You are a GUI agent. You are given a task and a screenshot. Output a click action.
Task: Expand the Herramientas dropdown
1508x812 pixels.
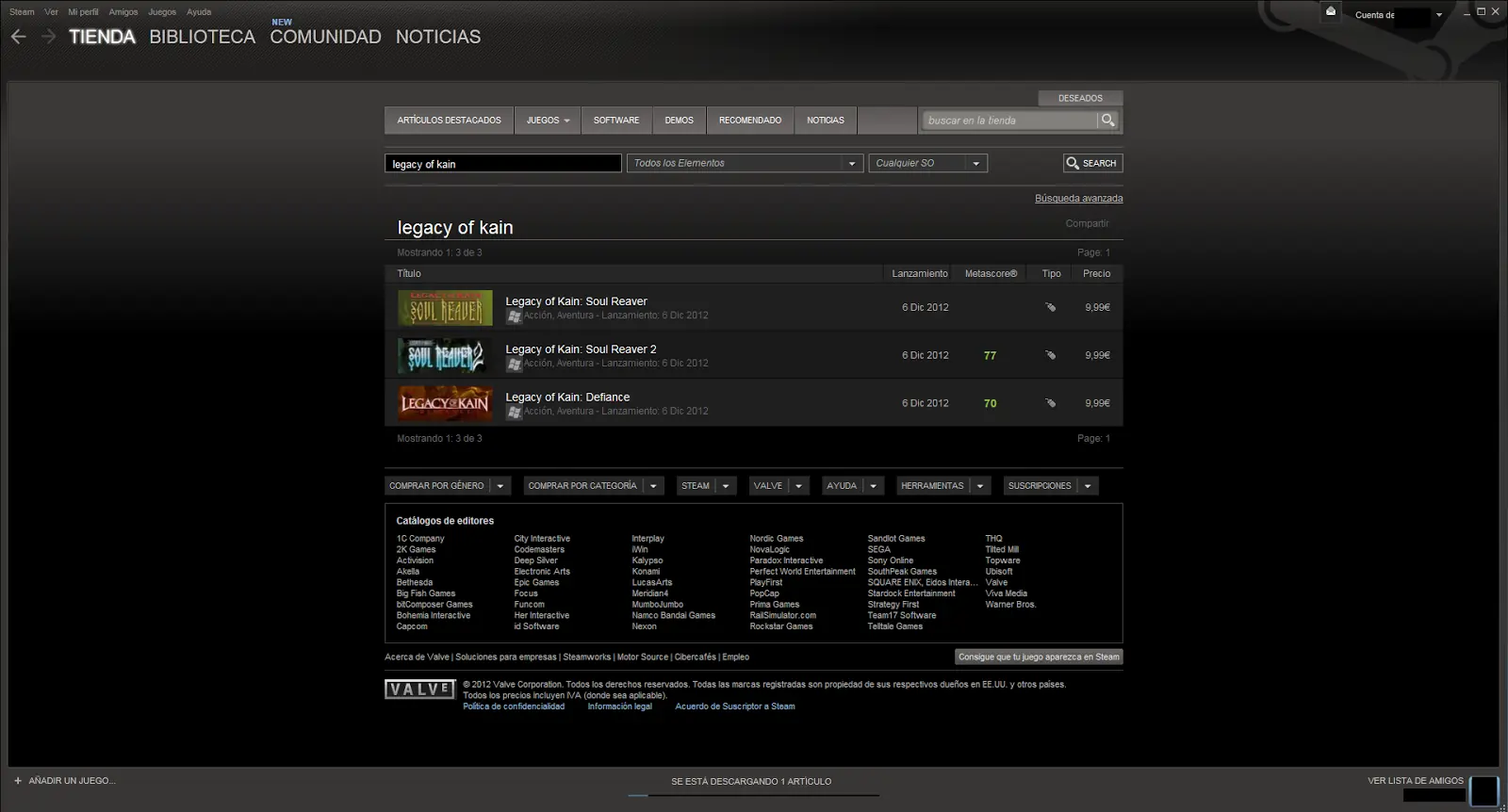(980, 486)
